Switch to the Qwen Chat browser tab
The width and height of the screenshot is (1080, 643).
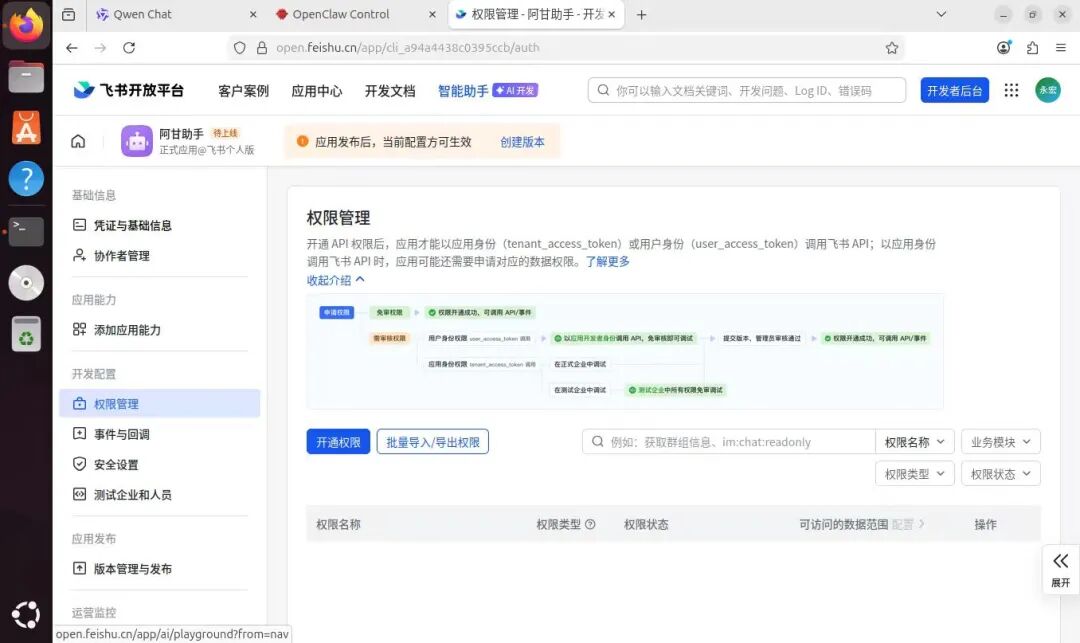point(145,14)
